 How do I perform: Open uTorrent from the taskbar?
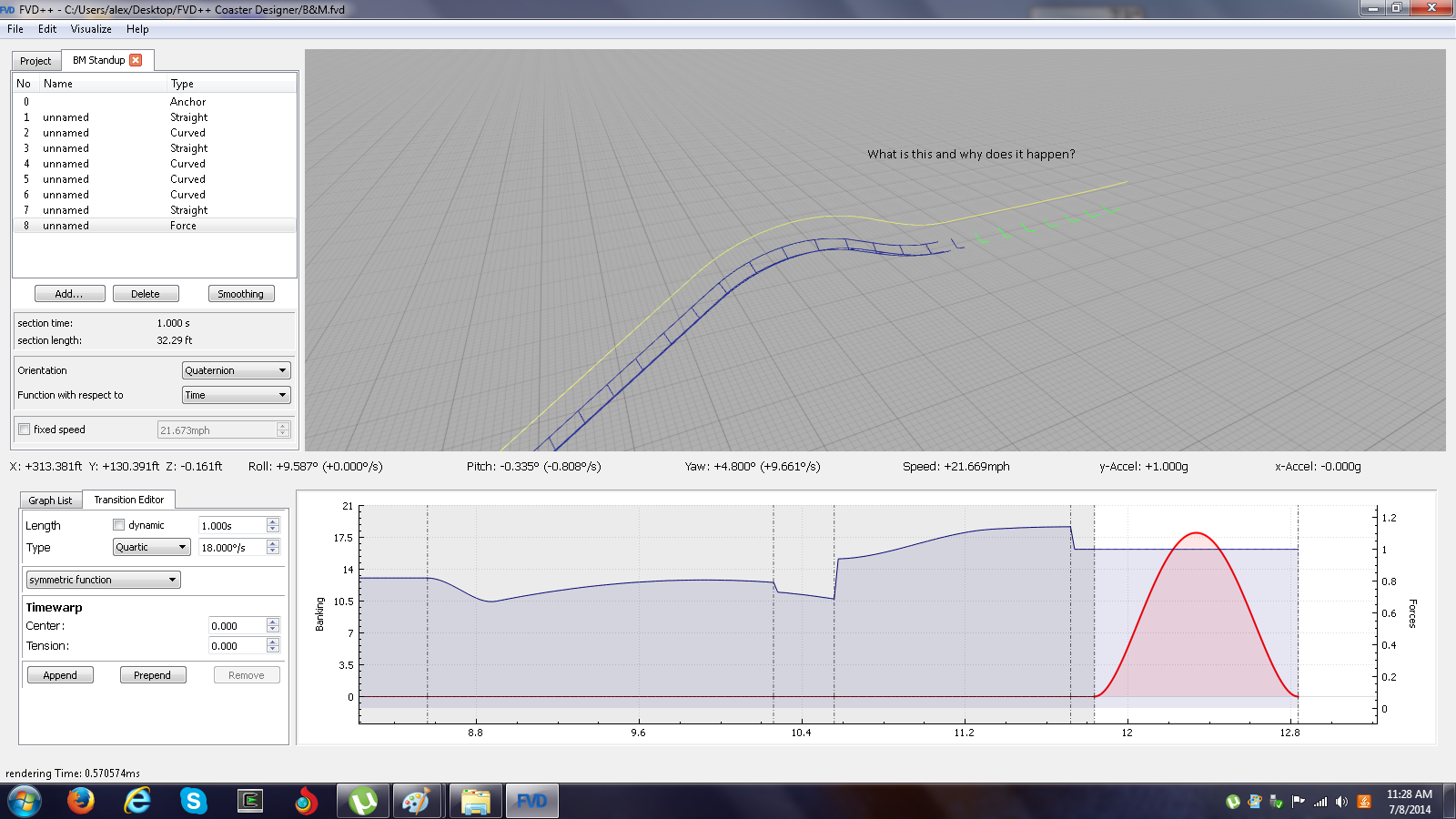click(363, 801)
